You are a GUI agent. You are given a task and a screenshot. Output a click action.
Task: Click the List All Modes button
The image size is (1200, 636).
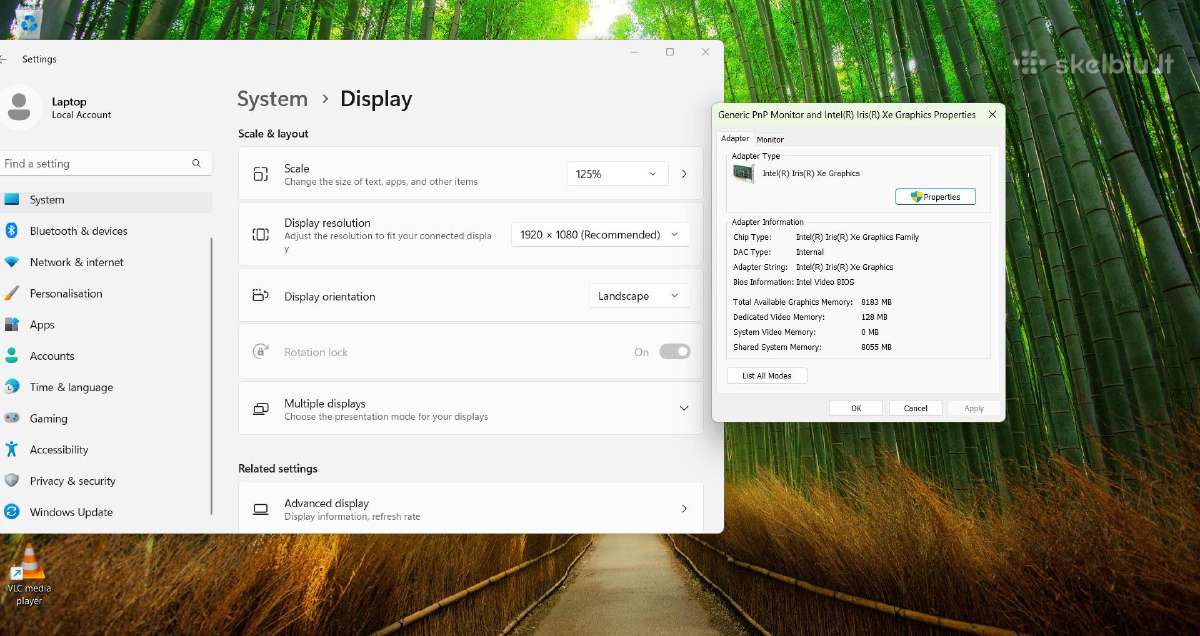[x=767, y=376]
